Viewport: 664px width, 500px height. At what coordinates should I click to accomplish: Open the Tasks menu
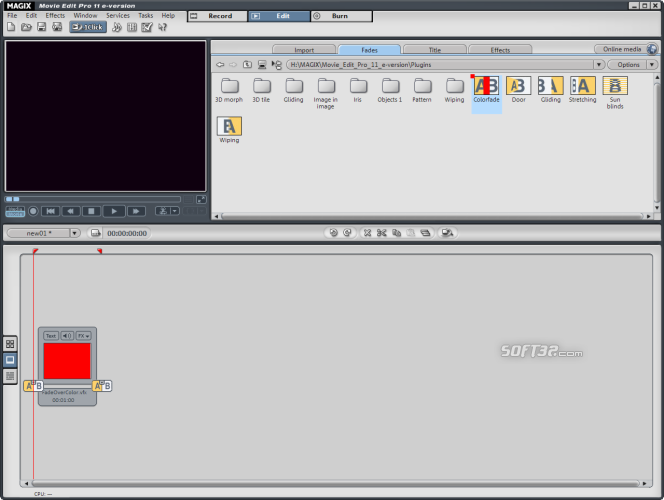point(146,15)
